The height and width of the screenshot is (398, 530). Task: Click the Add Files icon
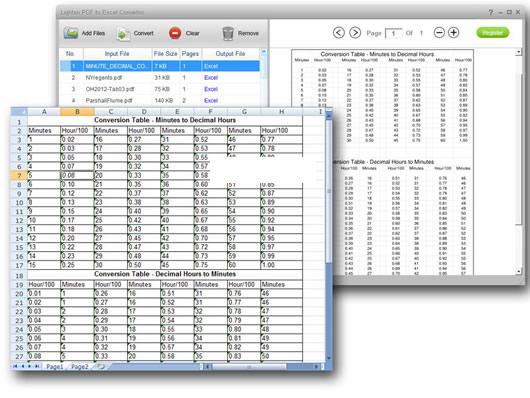[x=71, y=33]
